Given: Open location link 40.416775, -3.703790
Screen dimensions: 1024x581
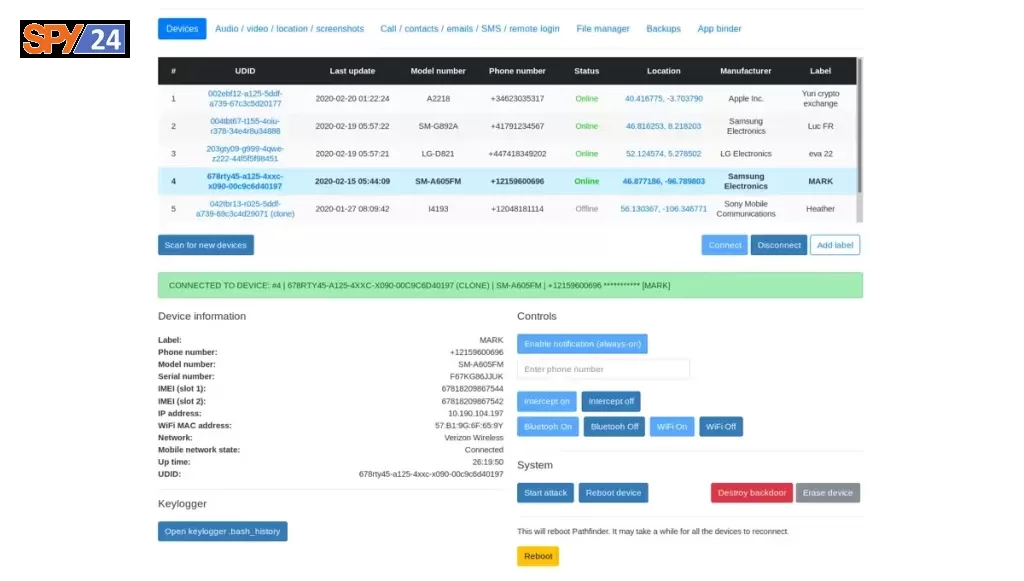Looking at the screenshot, I should pyautogui.click(x=664, y=99).
